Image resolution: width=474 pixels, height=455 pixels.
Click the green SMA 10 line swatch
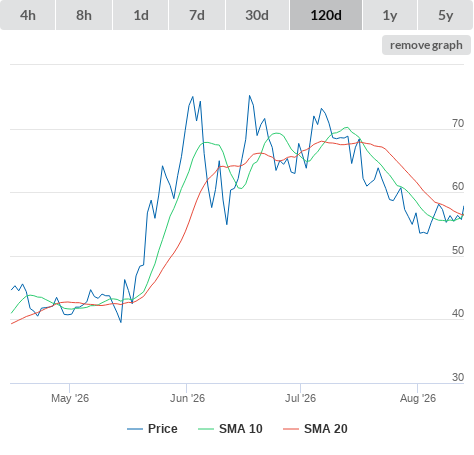pyautogui.click(x=206, y=429)
